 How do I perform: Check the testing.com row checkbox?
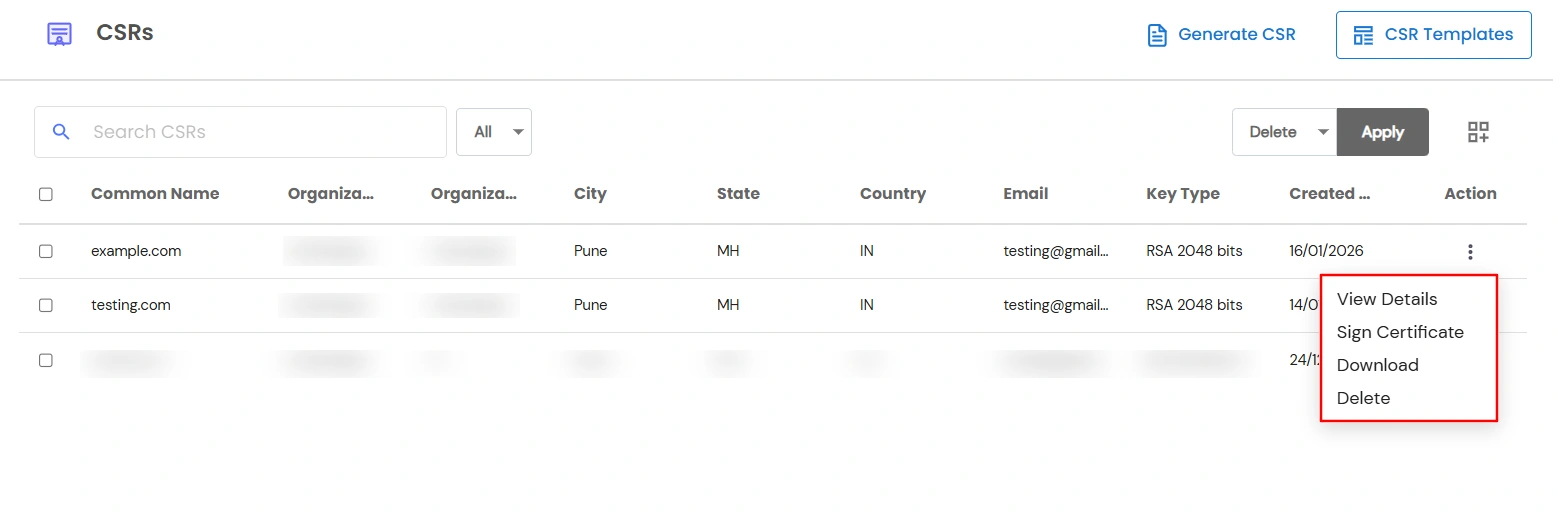click(x=46, y=305)
